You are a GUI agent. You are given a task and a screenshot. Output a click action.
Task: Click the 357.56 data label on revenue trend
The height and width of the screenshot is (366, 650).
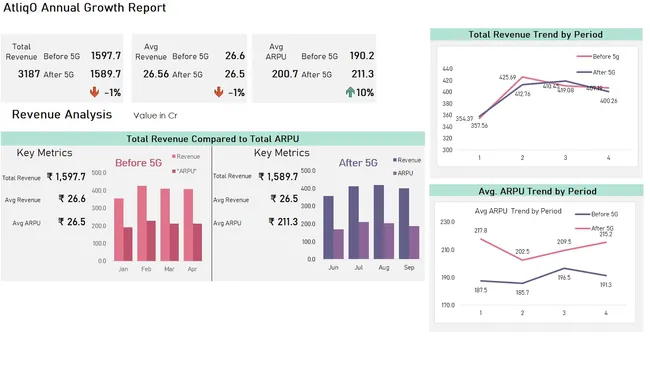click(x=479, y=126)
